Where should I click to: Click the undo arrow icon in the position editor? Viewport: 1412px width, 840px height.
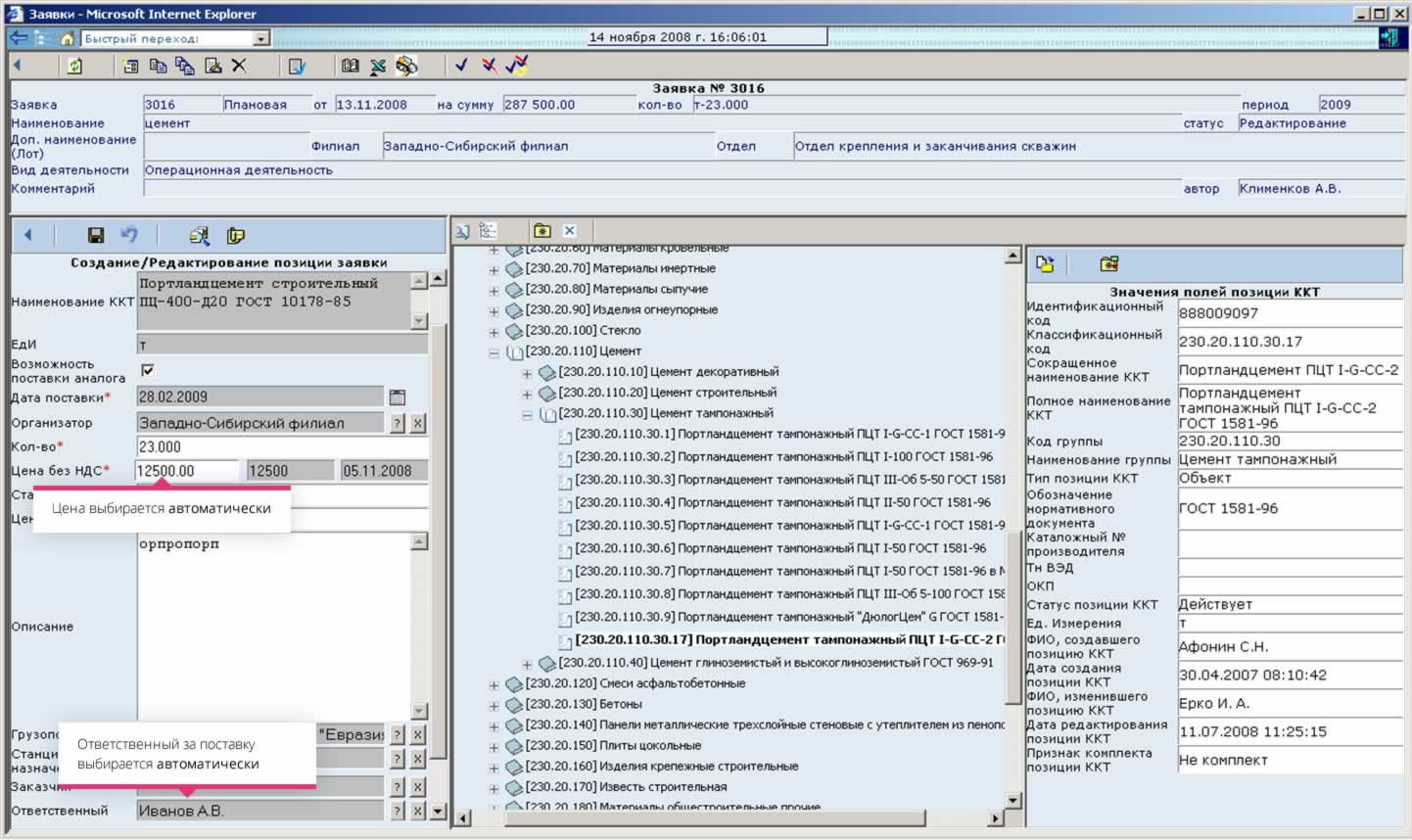[129, 235]
